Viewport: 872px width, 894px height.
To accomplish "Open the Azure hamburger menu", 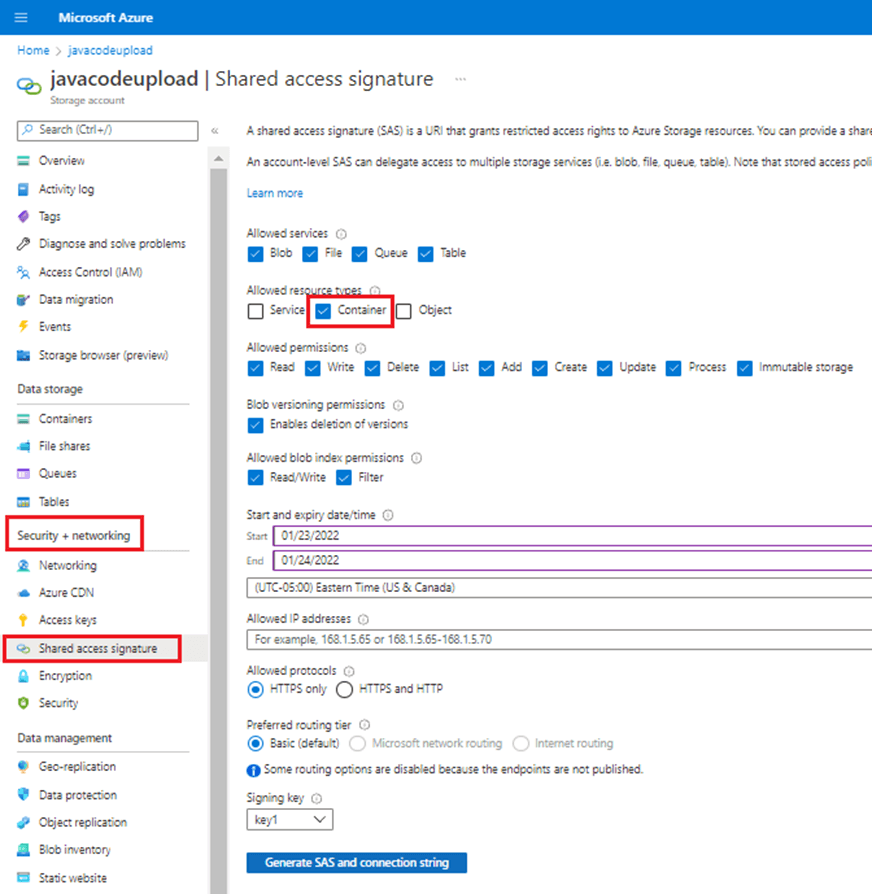I will coord(22,18).
